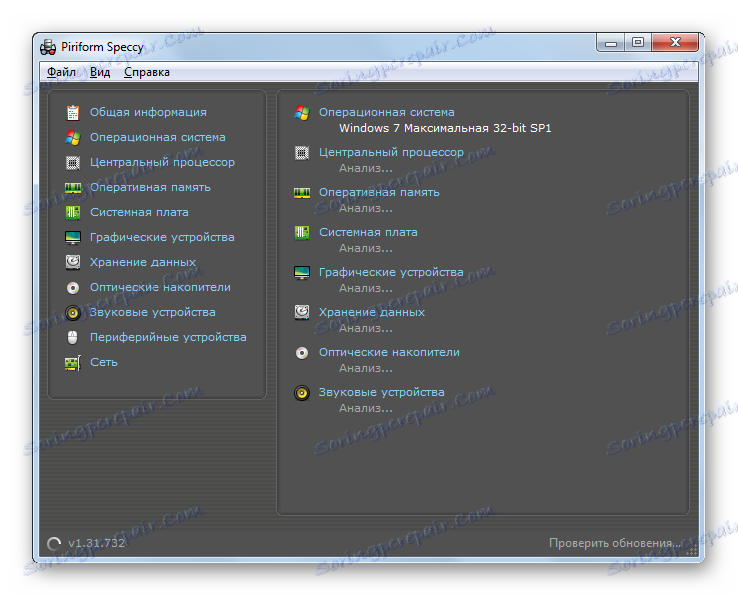Select Сеть in the sidebar
This screenshot has height=596, width=738.
[104, 362]
